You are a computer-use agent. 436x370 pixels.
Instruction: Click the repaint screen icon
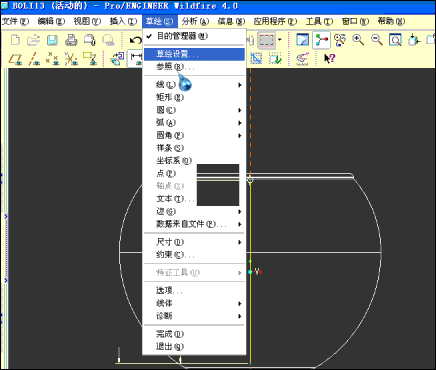pos(340,40)
